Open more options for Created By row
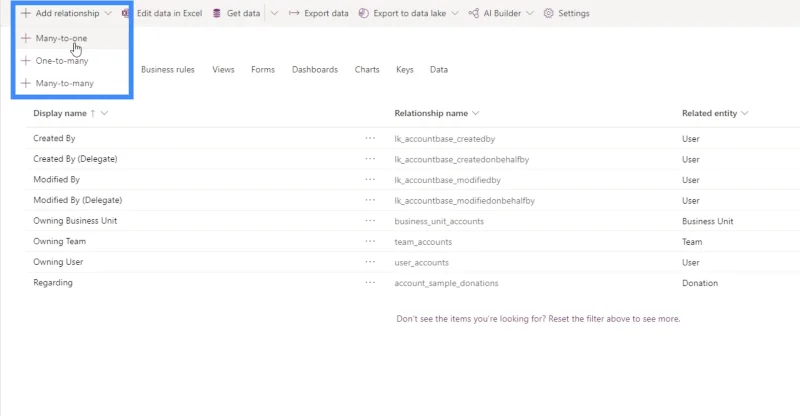 370,138
